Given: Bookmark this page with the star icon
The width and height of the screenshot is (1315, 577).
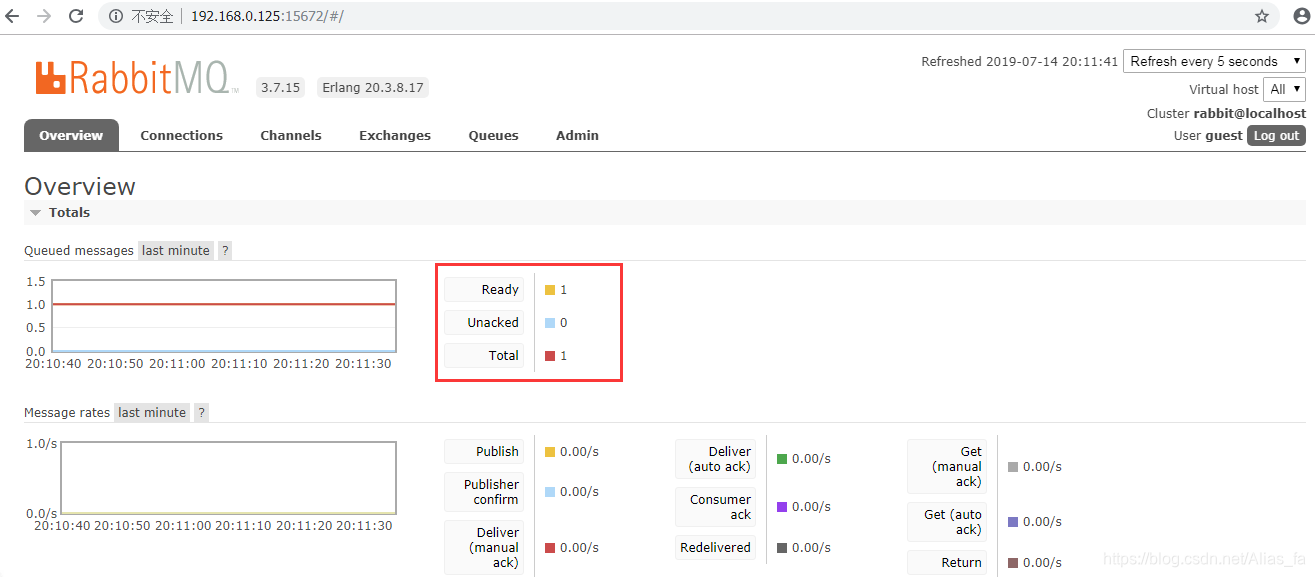Looking at the screenshot, I should coord(1262,16).
